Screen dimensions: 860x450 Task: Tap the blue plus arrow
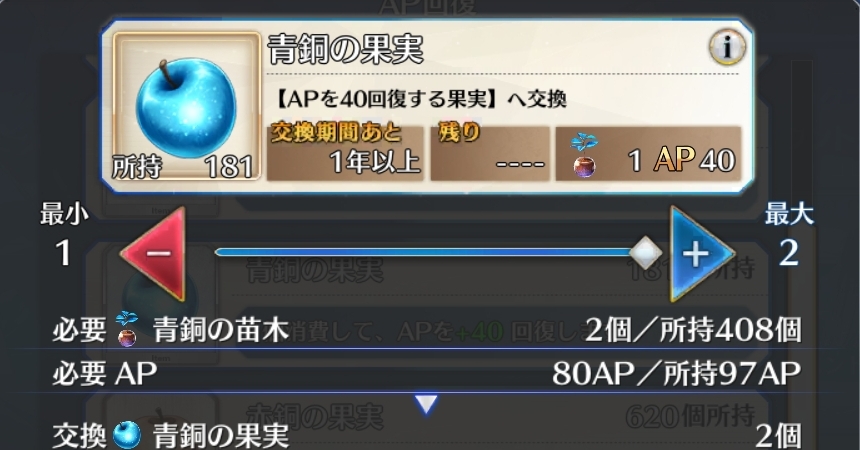point(701,254)
